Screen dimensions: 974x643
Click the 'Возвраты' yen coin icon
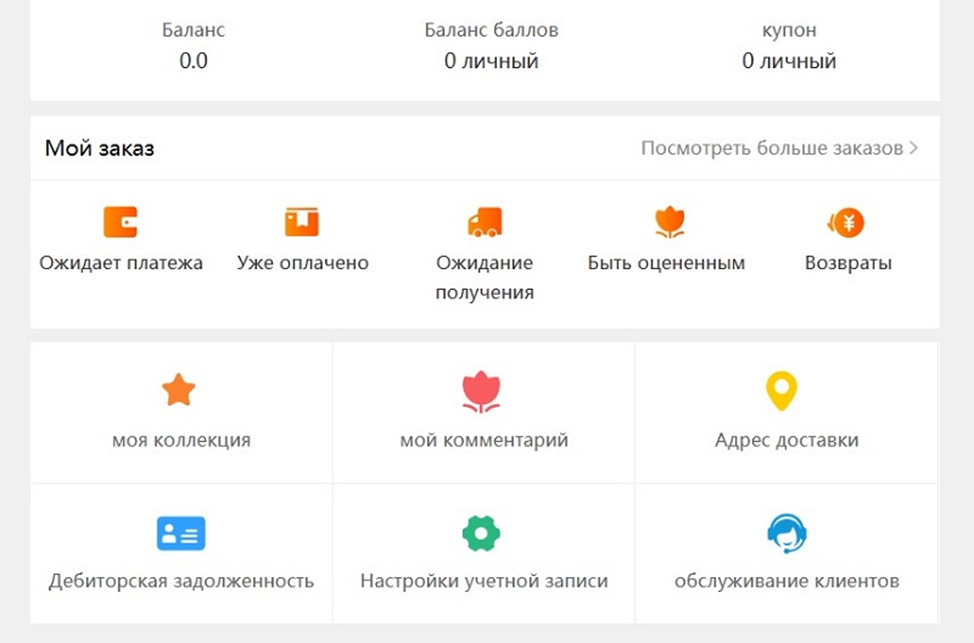[847, 221]
